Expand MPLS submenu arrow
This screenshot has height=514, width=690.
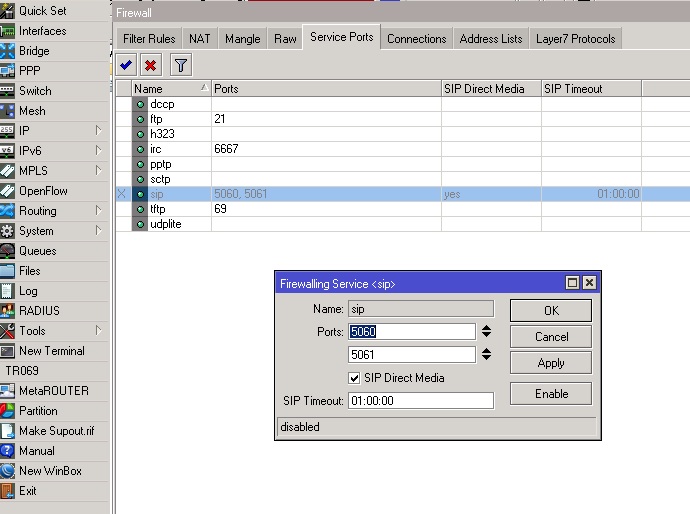[x=99, y=170]
